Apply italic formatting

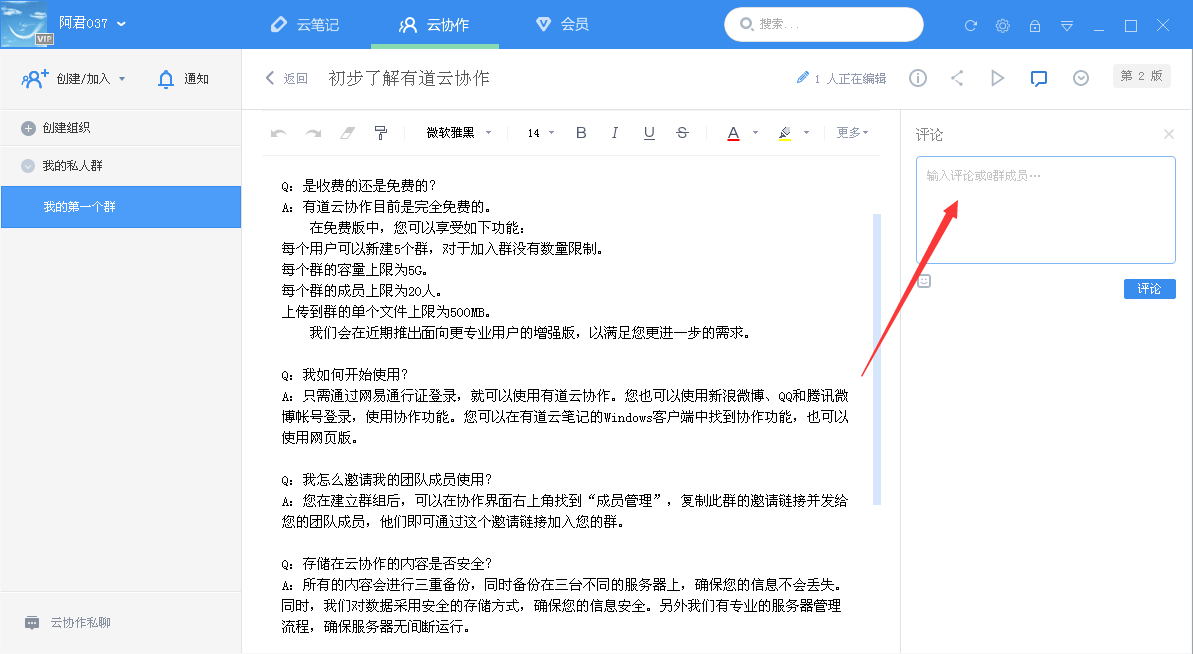click(x=614, y=131)
